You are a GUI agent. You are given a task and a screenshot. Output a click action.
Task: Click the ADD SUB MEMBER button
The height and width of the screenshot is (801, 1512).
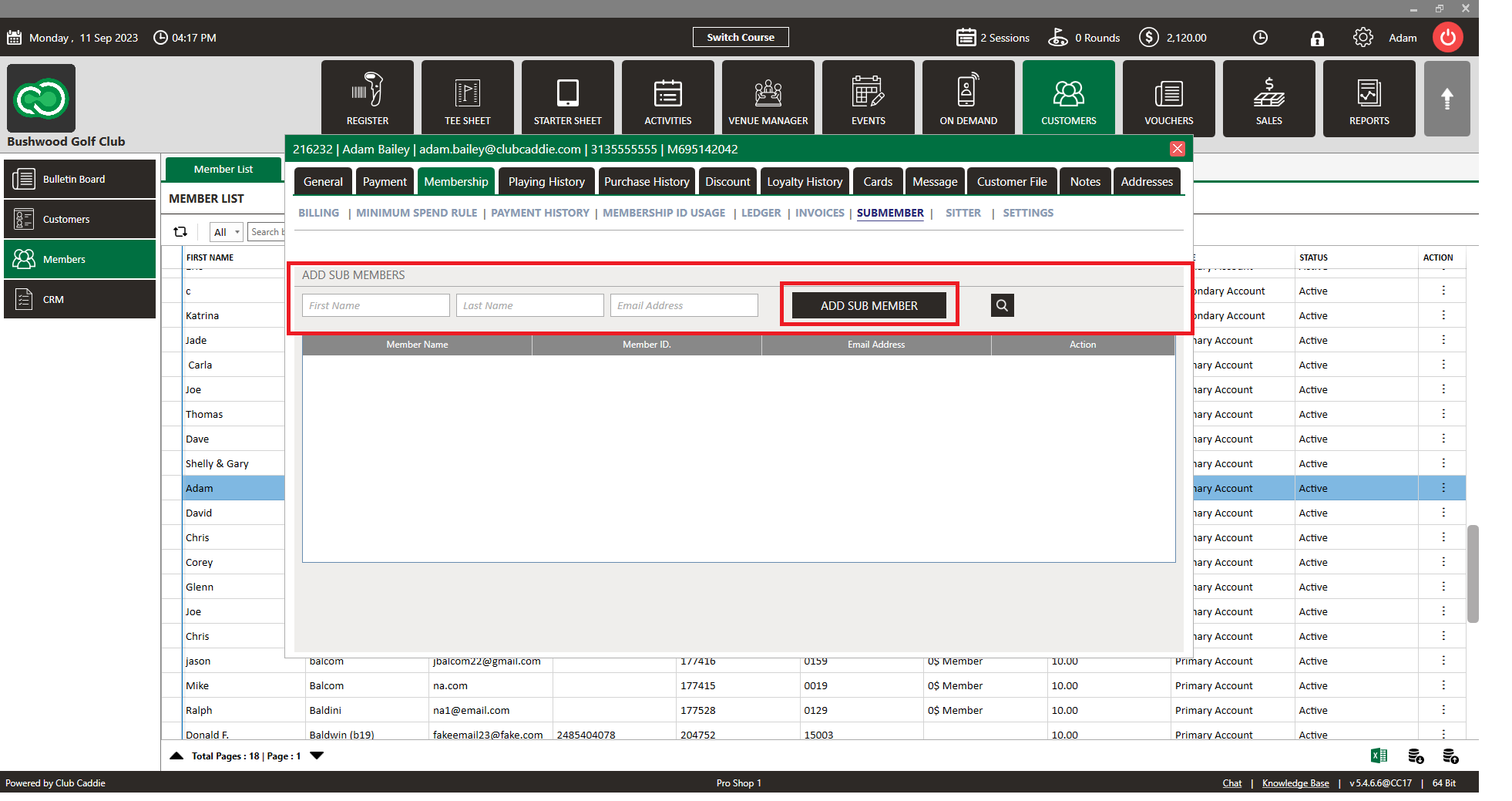[x=869, y=305]
